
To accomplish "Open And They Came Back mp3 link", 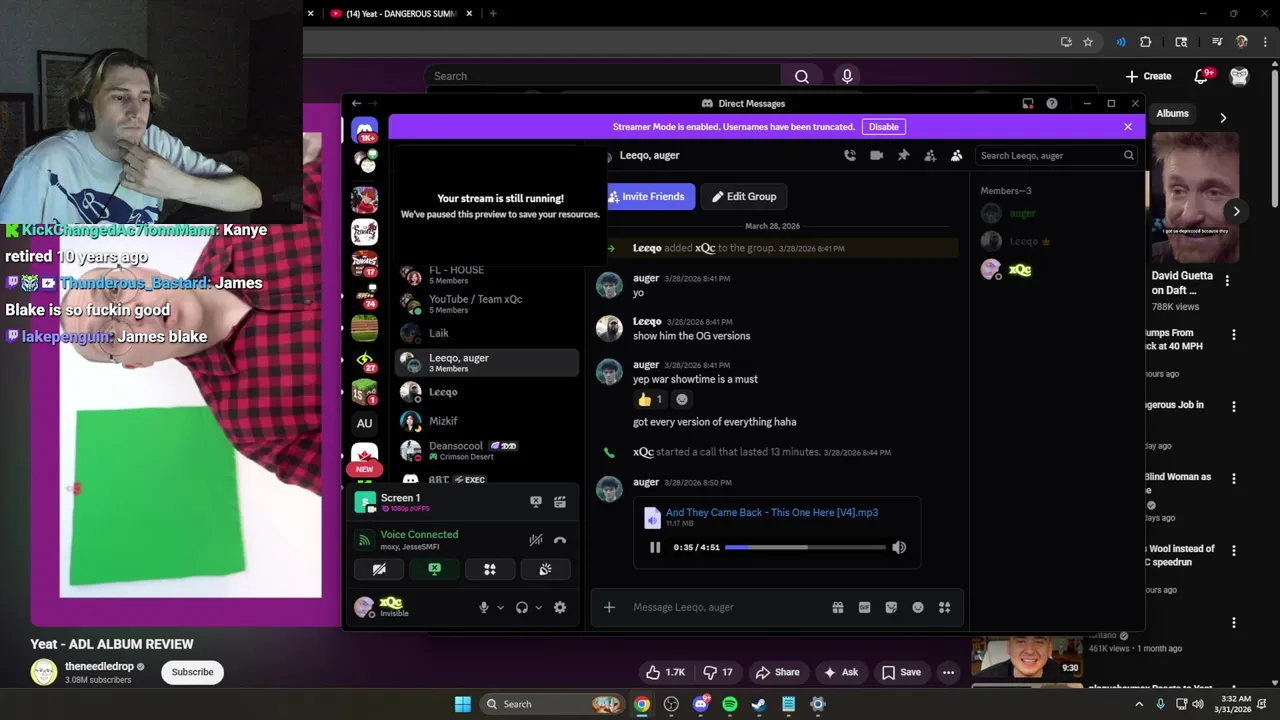I will click(x=772, y=512).
